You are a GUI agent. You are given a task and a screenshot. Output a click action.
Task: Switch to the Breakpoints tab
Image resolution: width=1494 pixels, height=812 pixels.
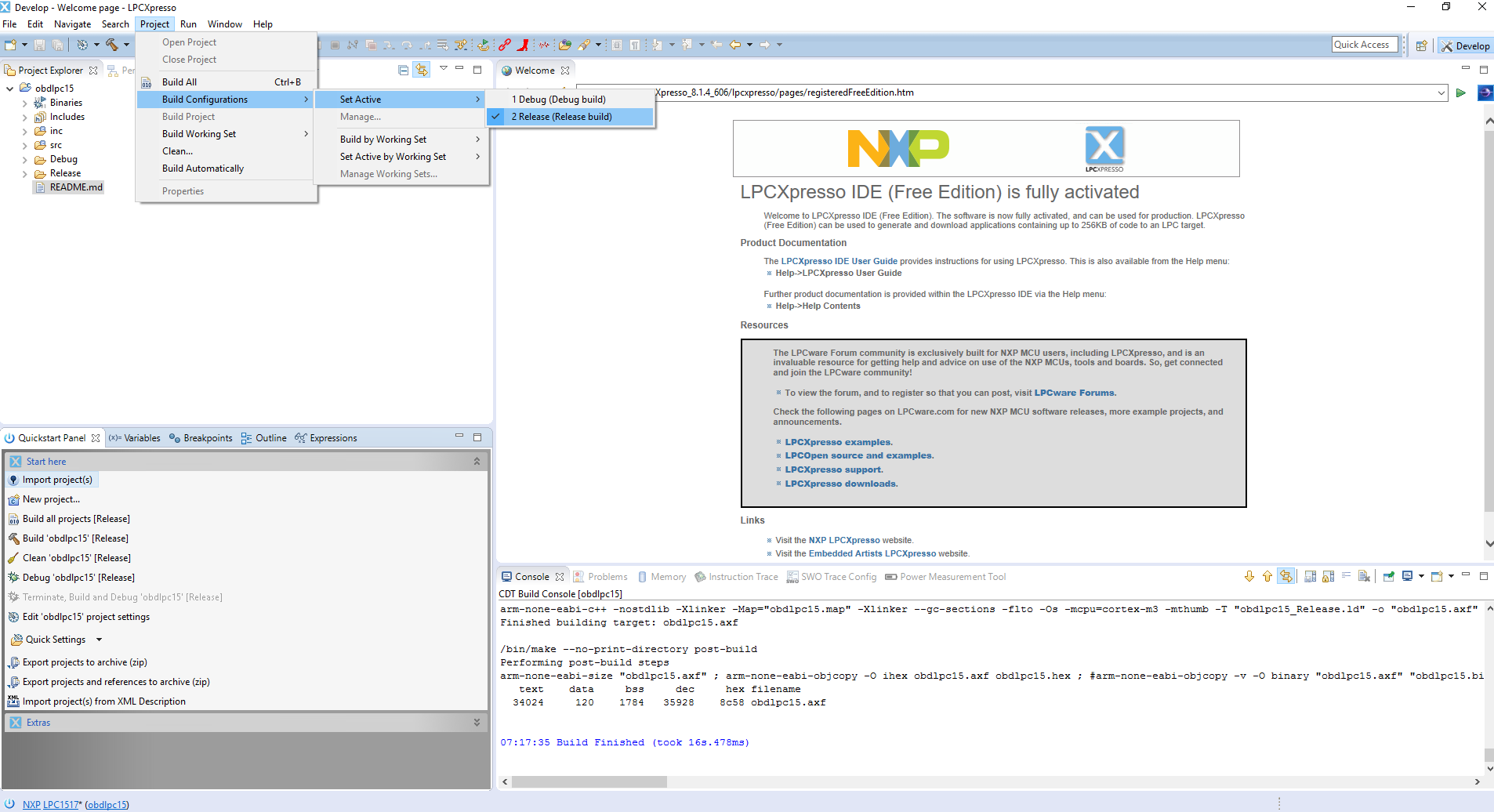201,438
